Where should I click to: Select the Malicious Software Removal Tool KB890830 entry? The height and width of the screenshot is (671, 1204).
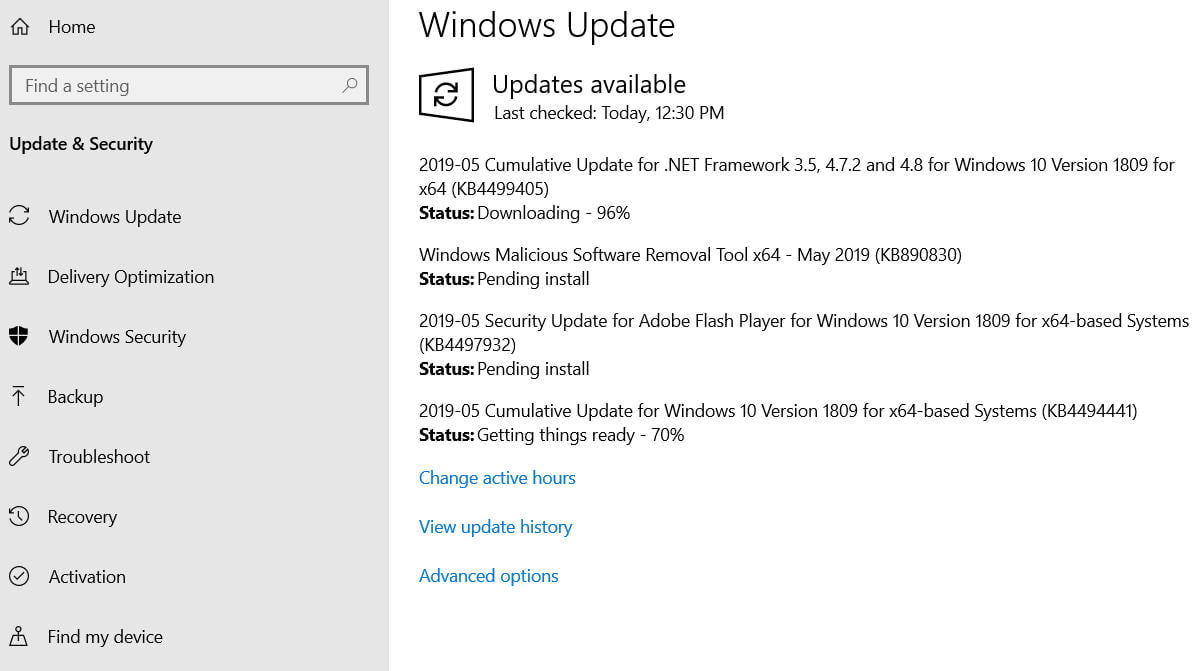coord(690,255)
